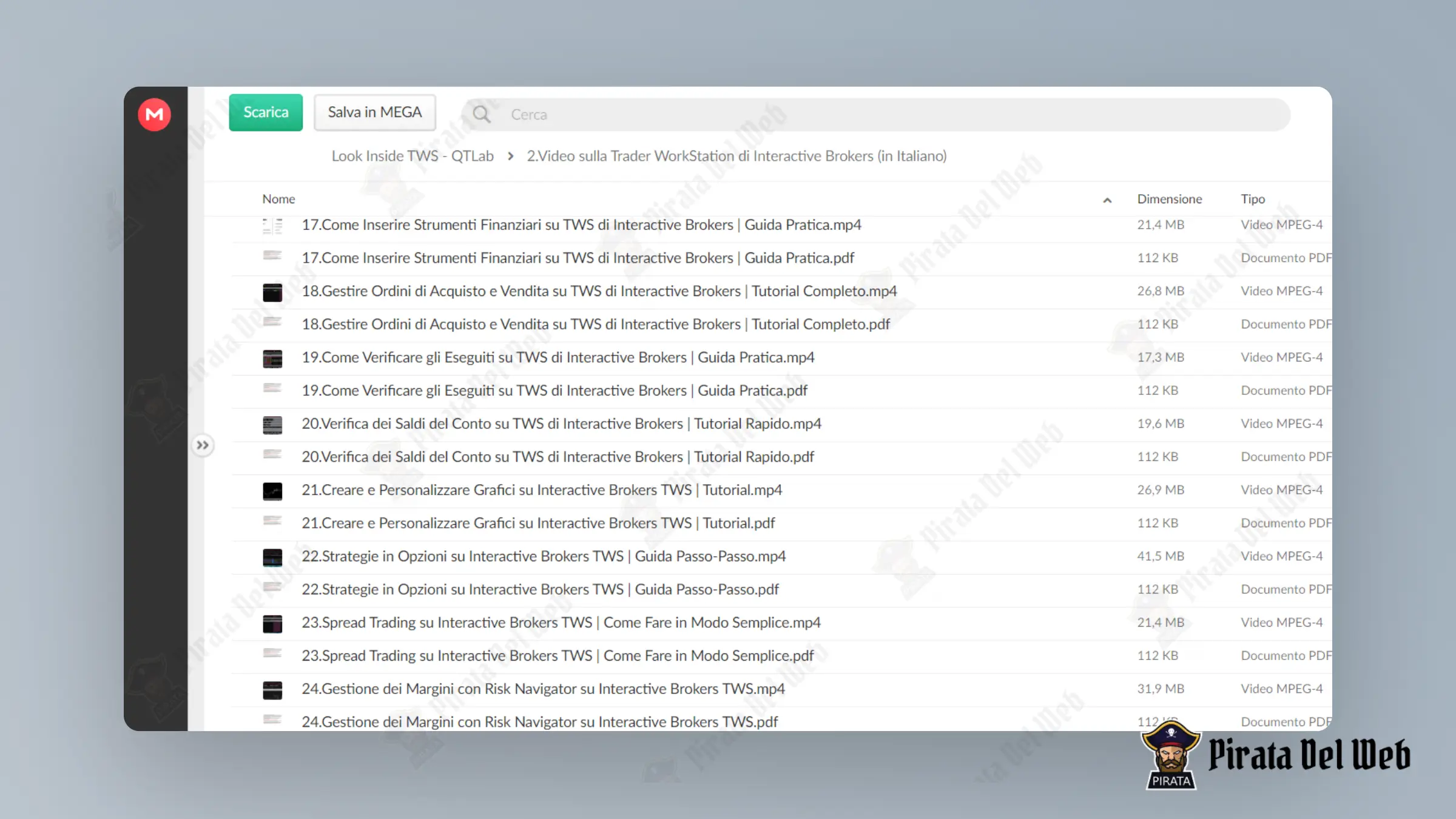Click video thumbnail of 20.Verifica dei Saldi mp4
1456x819 pixels.
coord(272,425)
